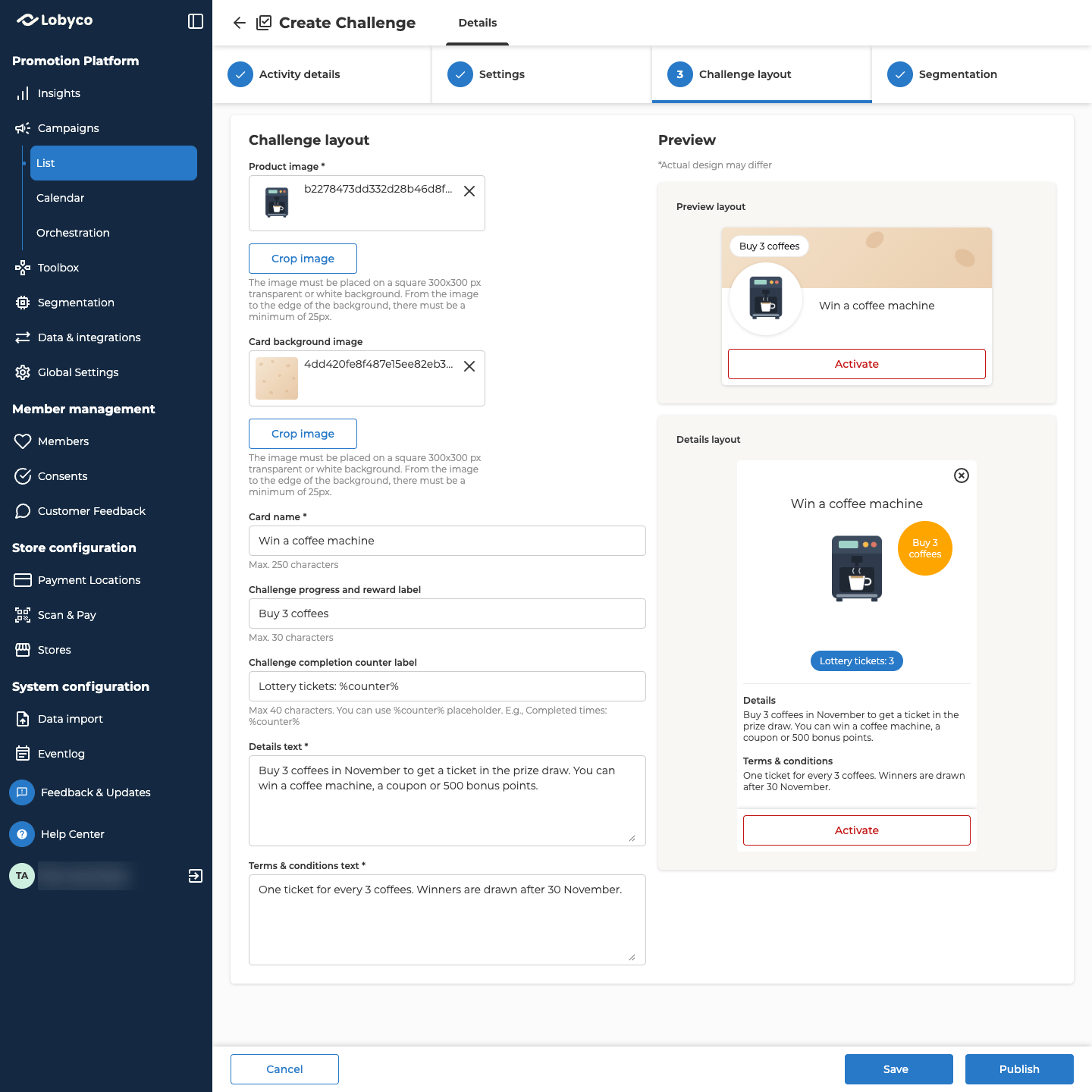Go to Settings step
The height and width of the screenshot is (1092, 1092).
pyautogui.click(x=541, y=74)
